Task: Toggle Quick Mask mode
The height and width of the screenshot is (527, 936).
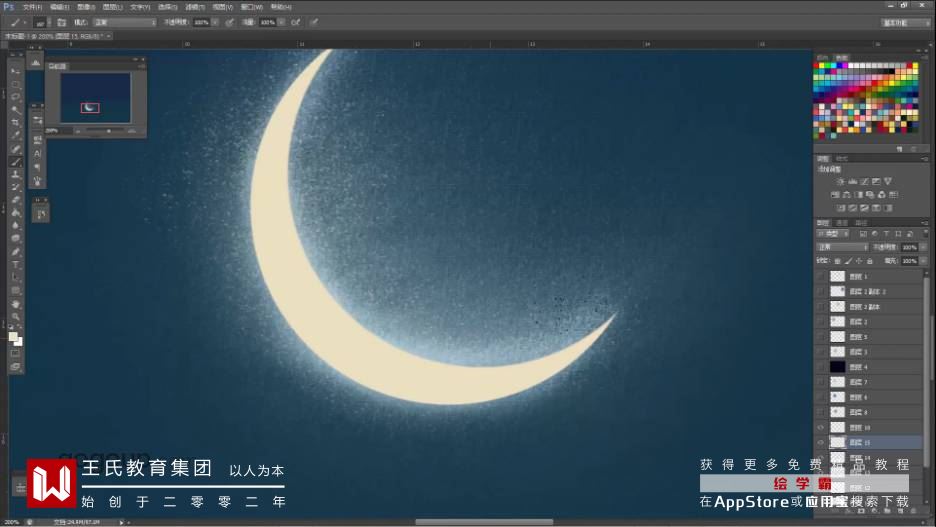Action: [16, 354]
